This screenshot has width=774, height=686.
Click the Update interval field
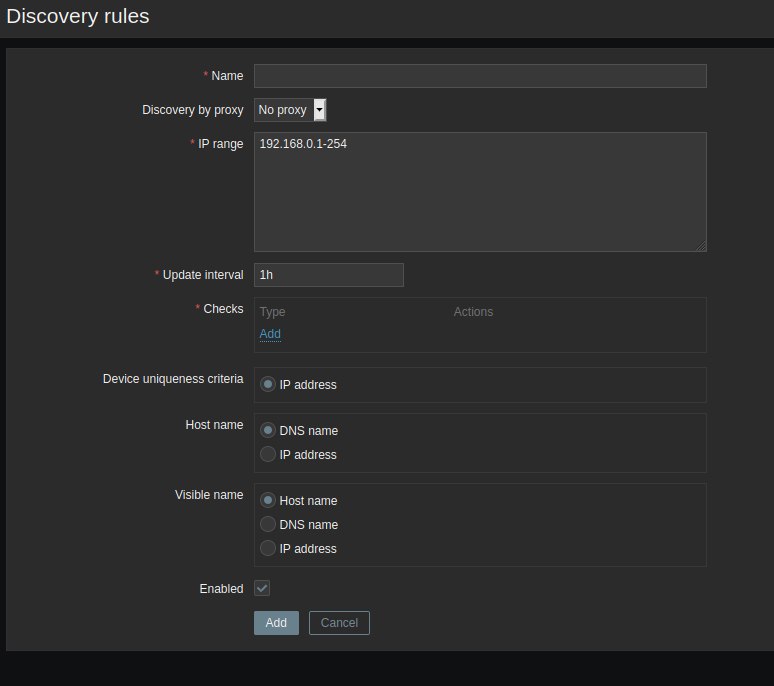pos(329,275)
